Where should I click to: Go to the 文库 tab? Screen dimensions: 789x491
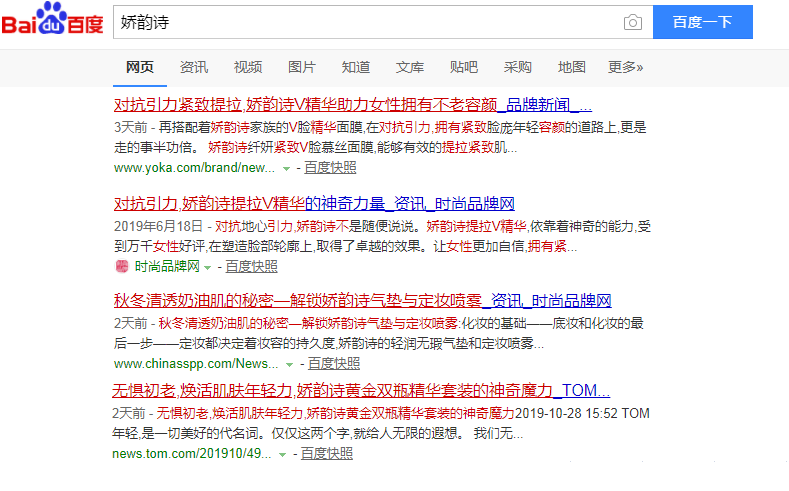coord(410,67)
